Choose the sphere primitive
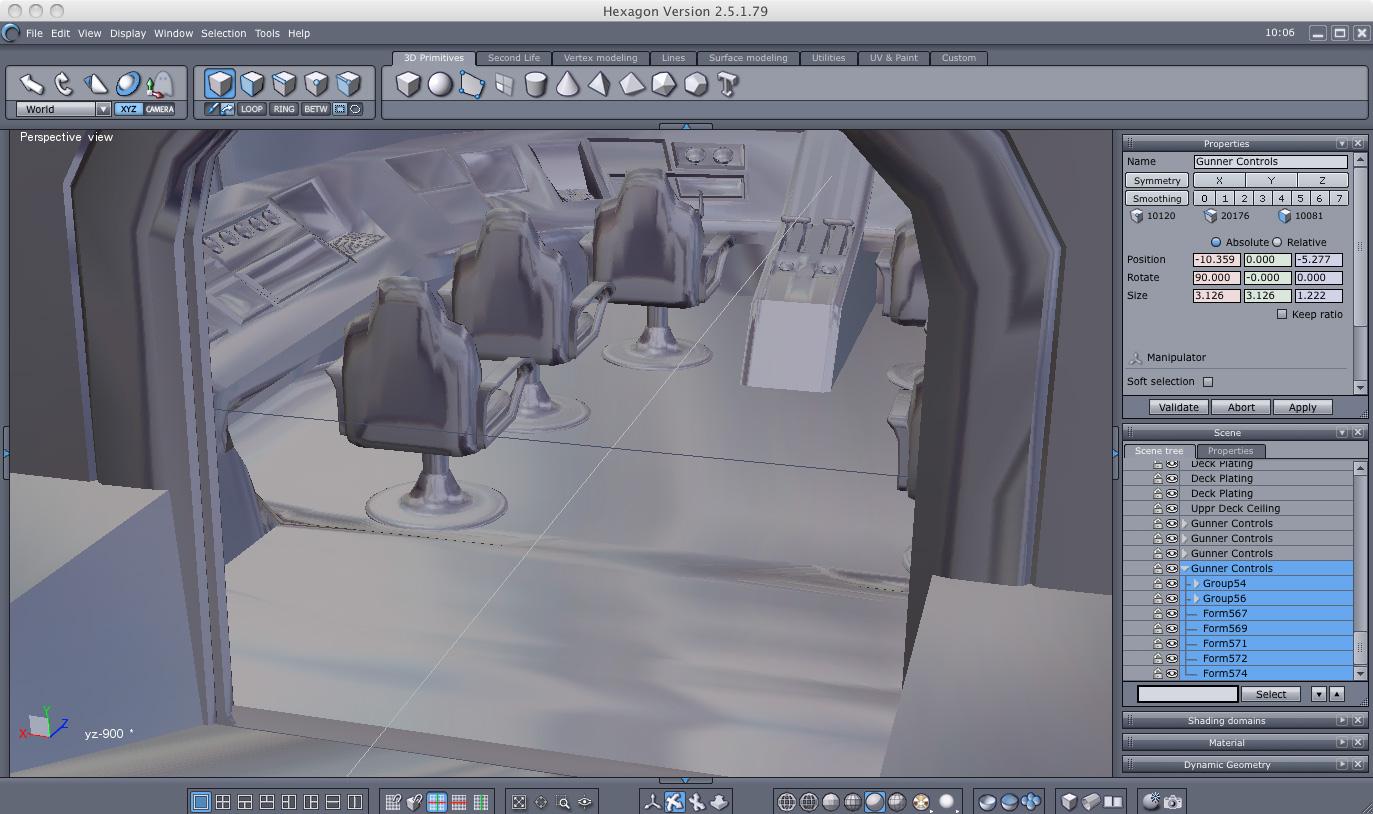This screenshot has height=814, width=1373. pyautogui.click(x=440, y=85)
